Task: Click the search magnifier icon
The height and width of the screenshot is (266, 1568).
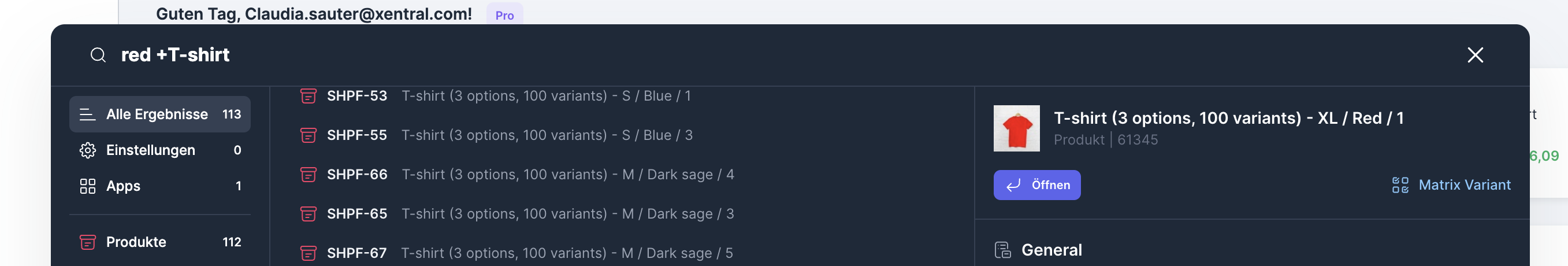Action: point(98,56)
